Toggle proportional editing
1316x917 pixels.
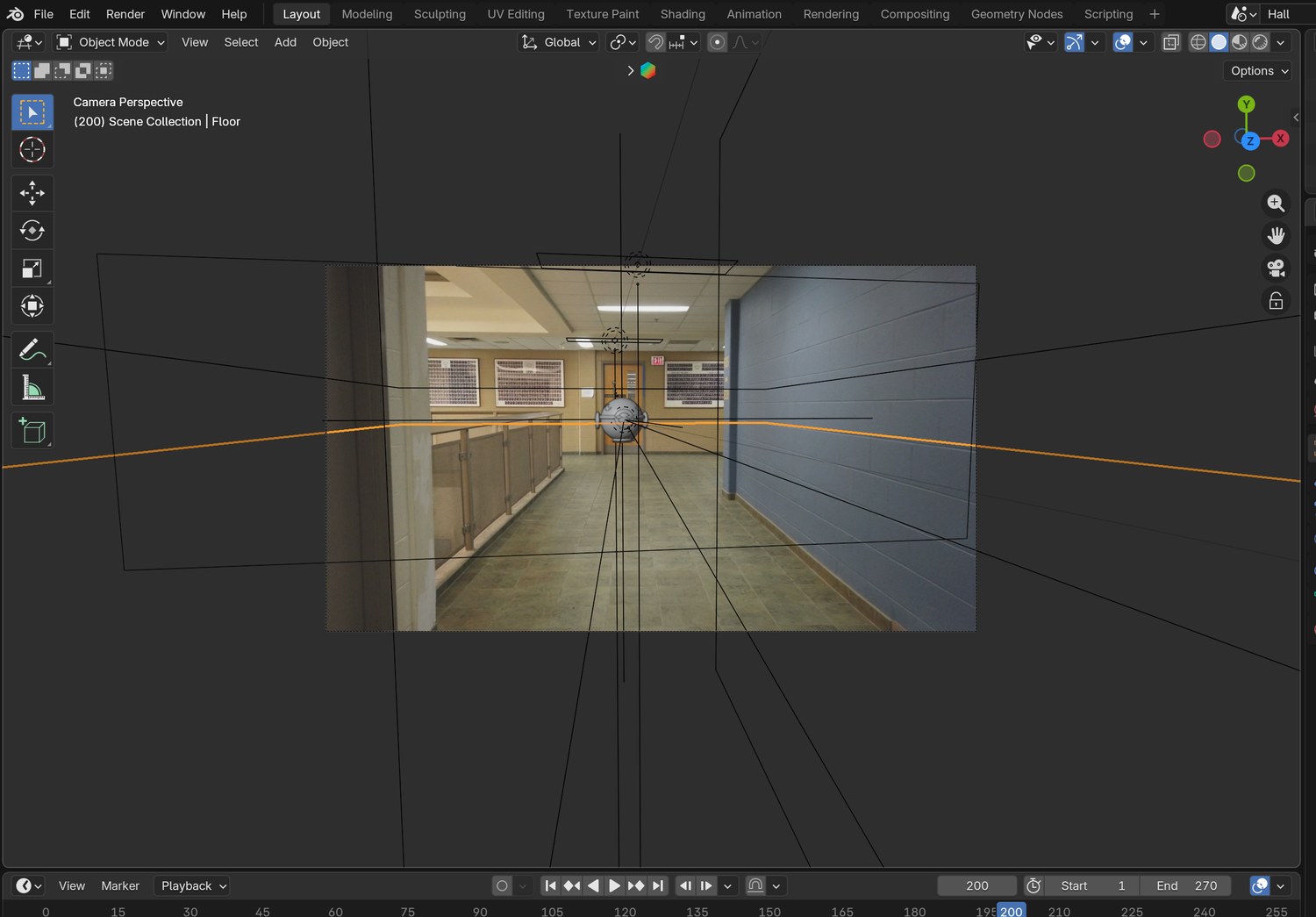[x=717, y=42]
